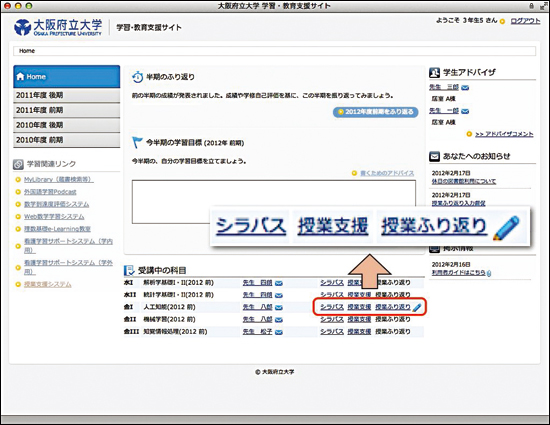The image size is (550, 425).
Task: Click the house icon on Home menu
Action: pos(20,76)
